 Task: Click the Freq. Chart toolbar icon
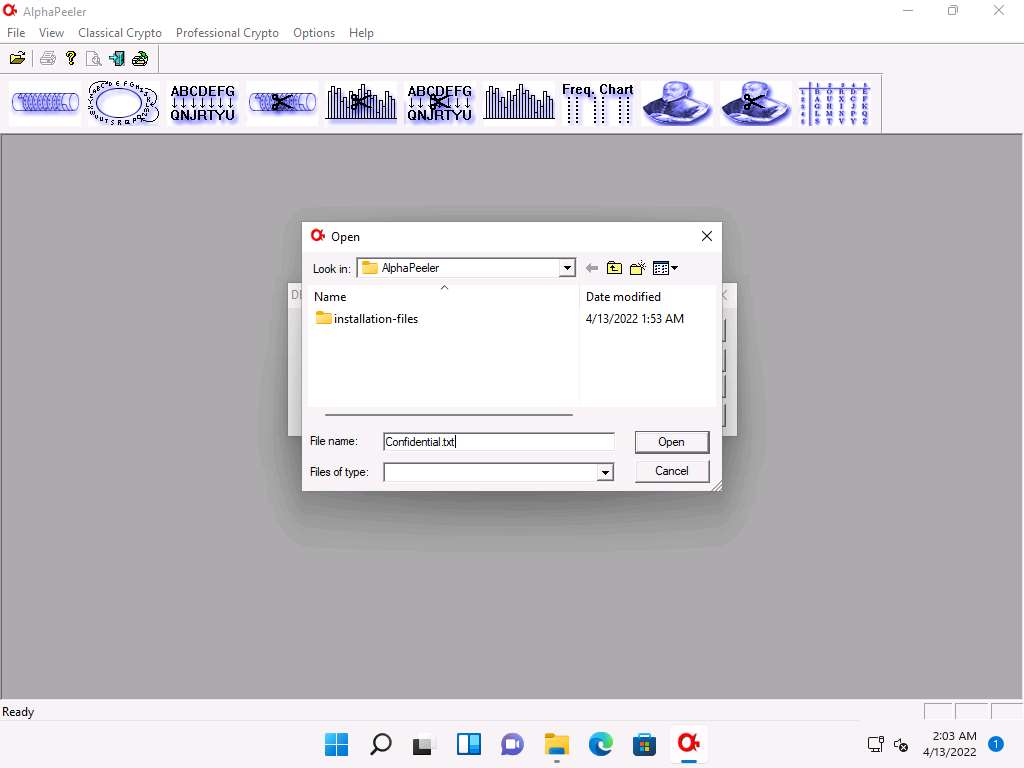597,103
